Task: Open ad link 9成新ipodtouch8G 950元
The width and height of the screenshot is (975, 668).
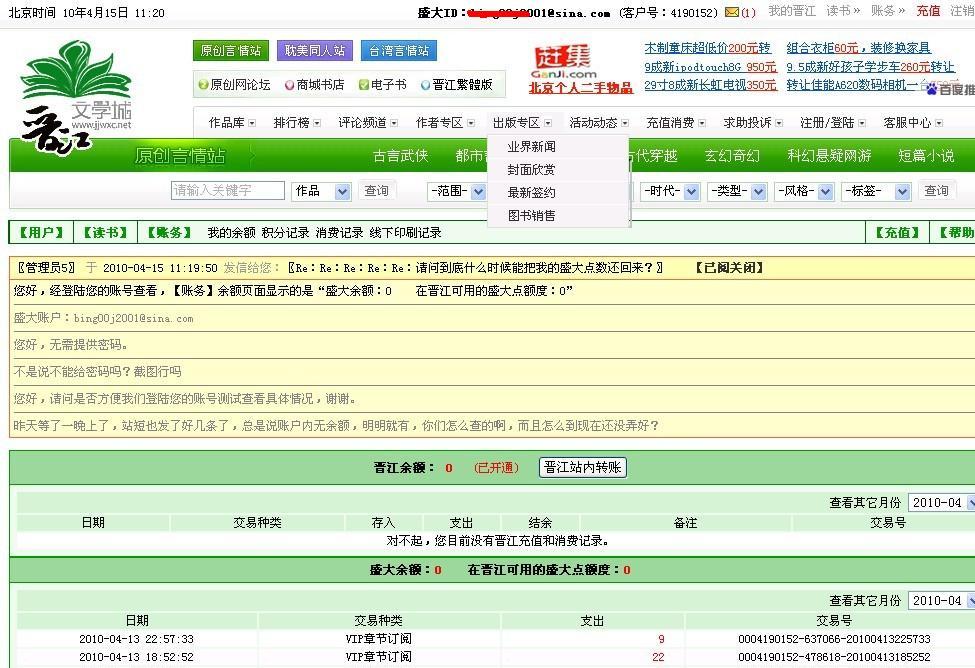Action: 710,67
